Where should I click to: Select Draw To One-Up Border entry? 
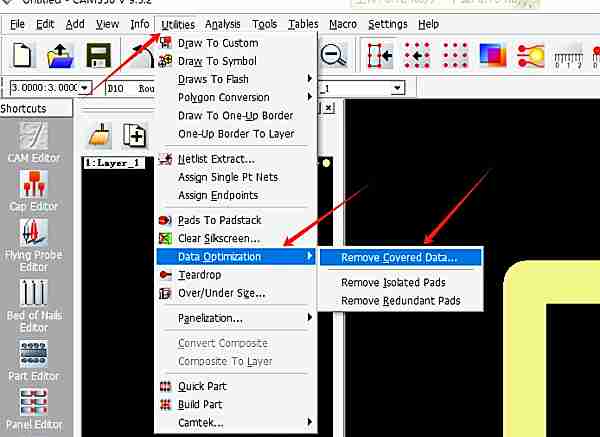[x=236, y=116]
